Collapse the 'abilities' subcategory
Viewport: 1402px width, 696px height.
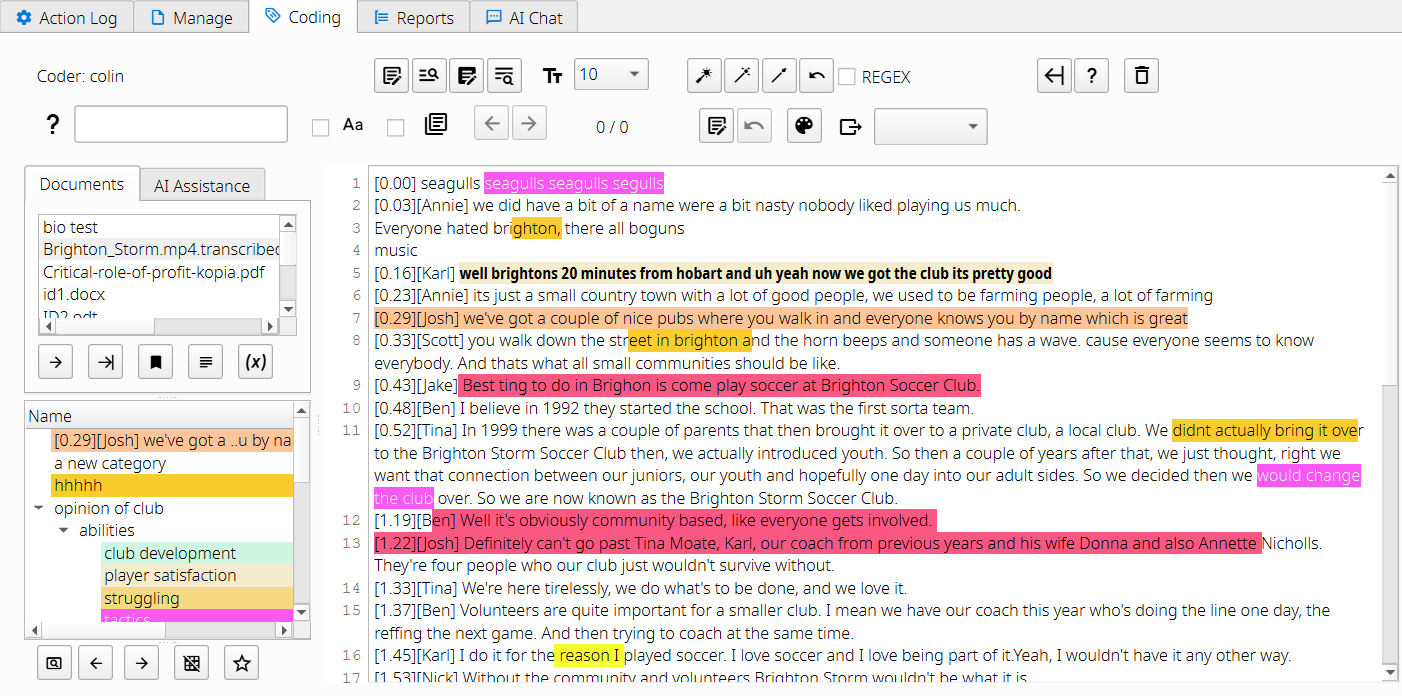(64, 531)
